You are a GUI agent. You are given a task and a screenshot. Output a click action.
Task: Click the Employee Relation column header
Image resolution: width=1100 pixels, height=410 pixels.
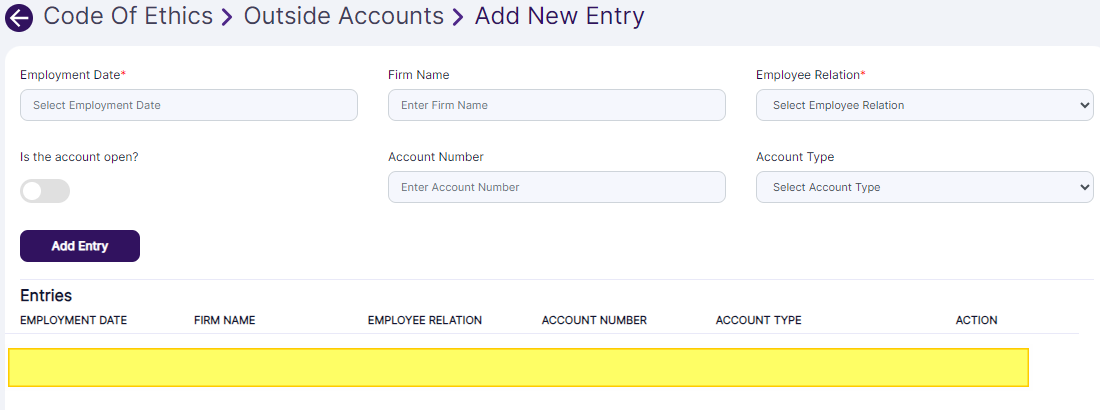point(425,320)
